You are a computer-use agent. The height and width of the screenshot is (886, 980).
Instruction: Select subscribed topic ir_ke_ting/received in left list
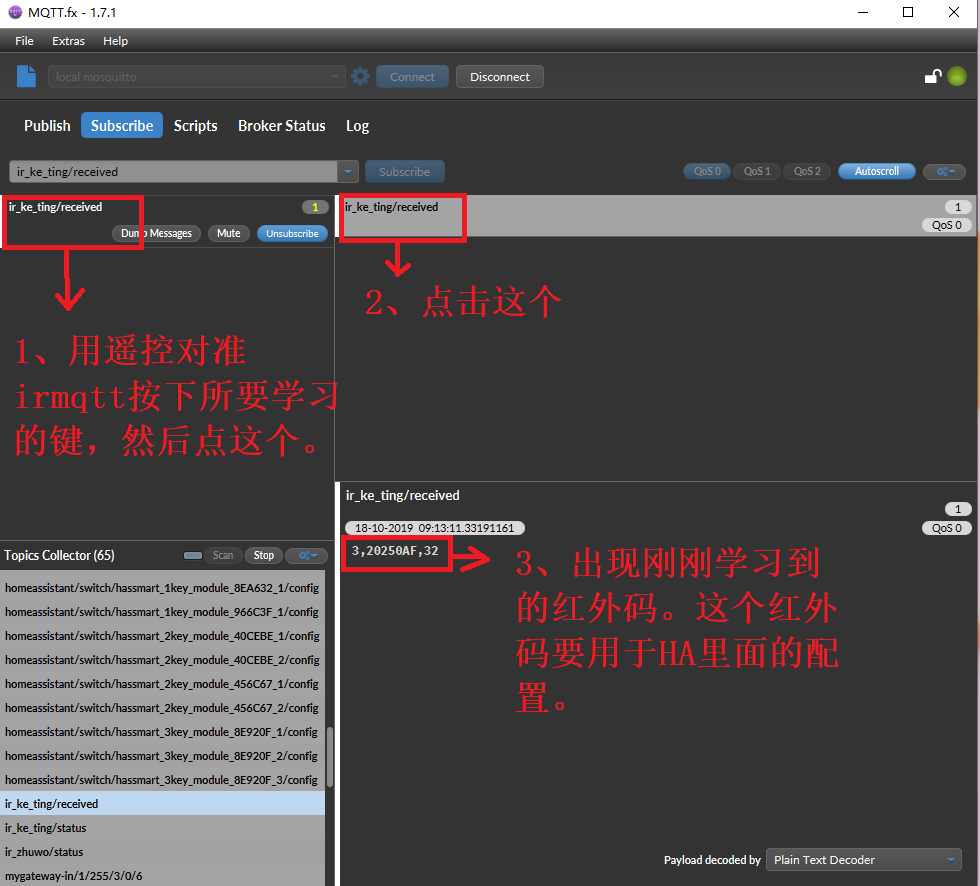(x=167, y=221)
